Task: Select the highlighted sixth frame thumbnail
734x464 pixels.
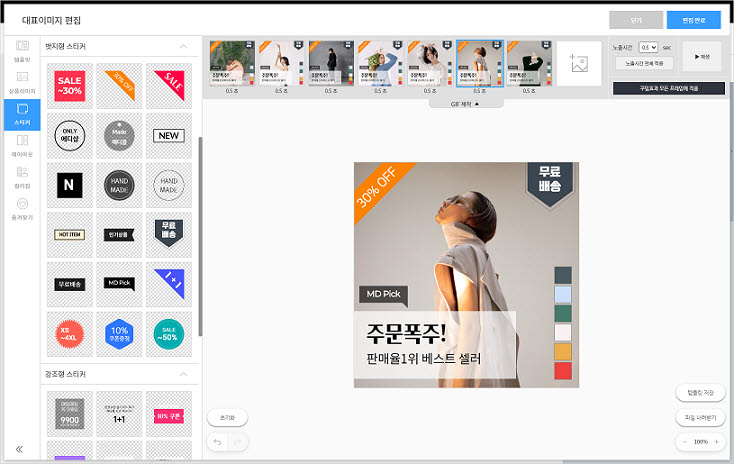Action: pos(480,63)
